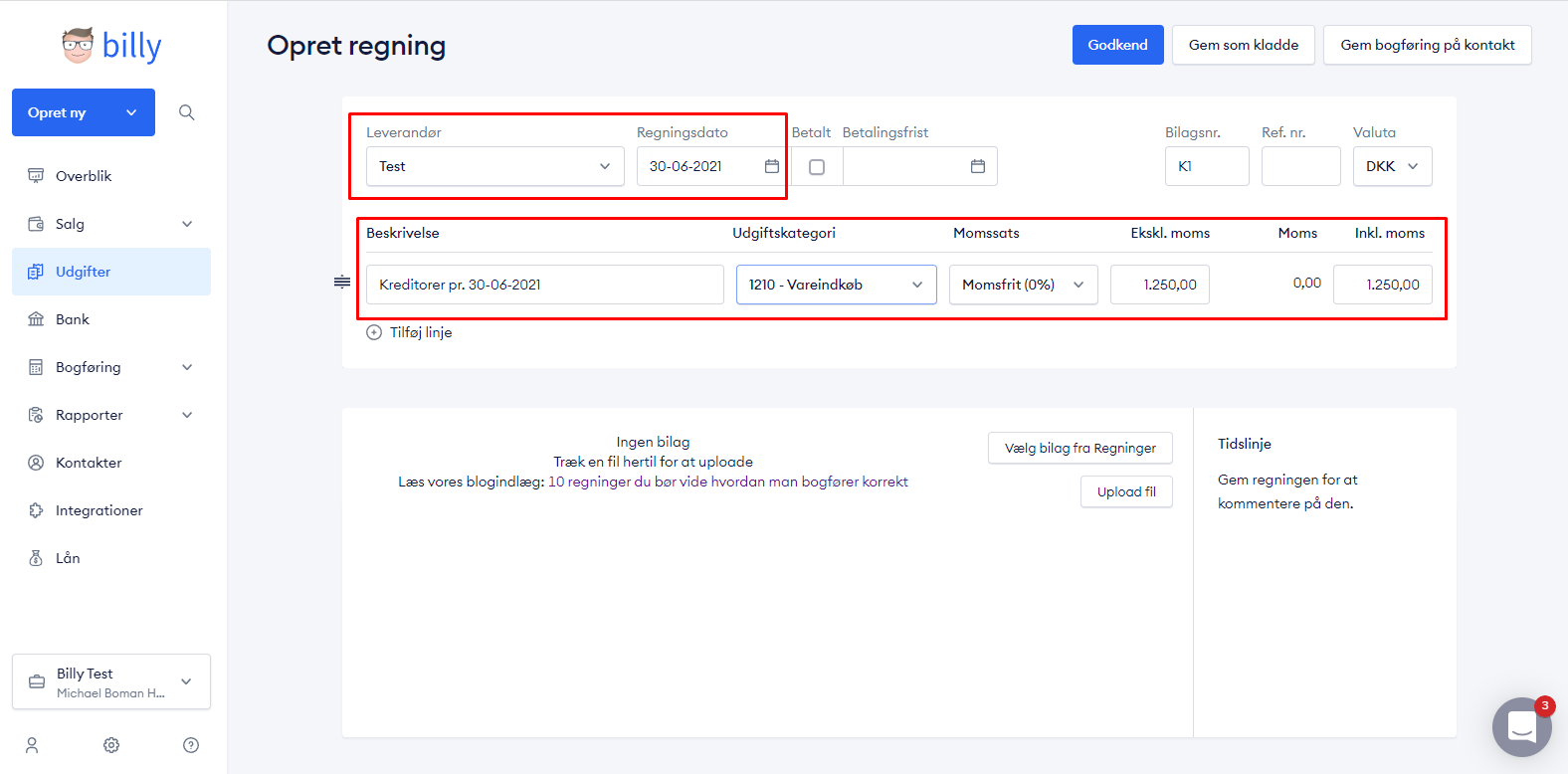Click the Udgifter documents icon
Viewport: 1568px width, 774px height.
point(36,272)
